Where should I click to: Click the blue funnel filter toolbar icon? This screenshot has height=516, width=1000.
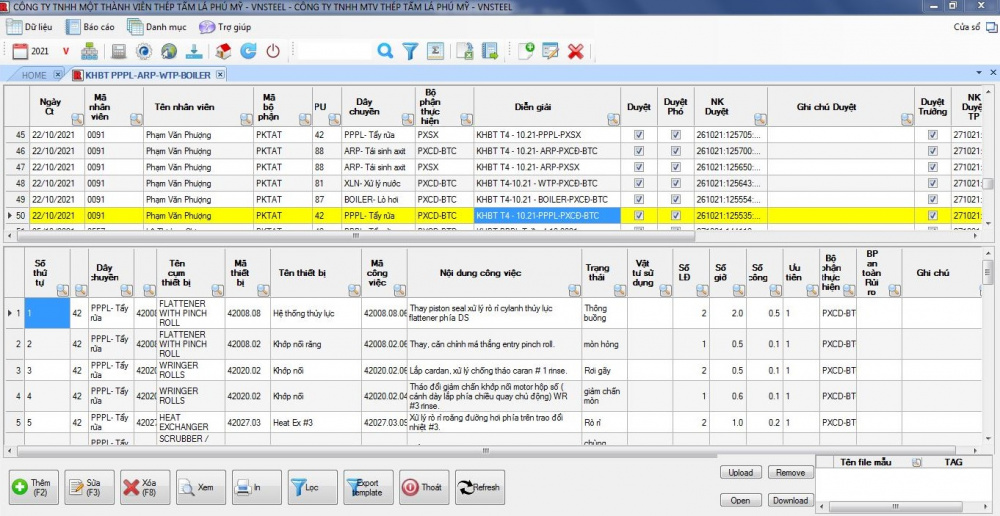click(410, 51)
